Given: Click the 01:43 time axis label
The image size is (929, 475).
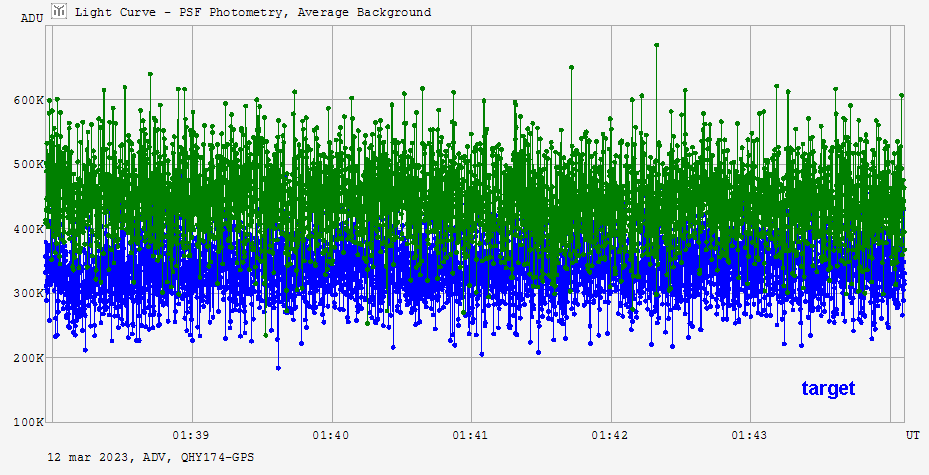Looking at the screenshot, I should [x=749, y=435].
